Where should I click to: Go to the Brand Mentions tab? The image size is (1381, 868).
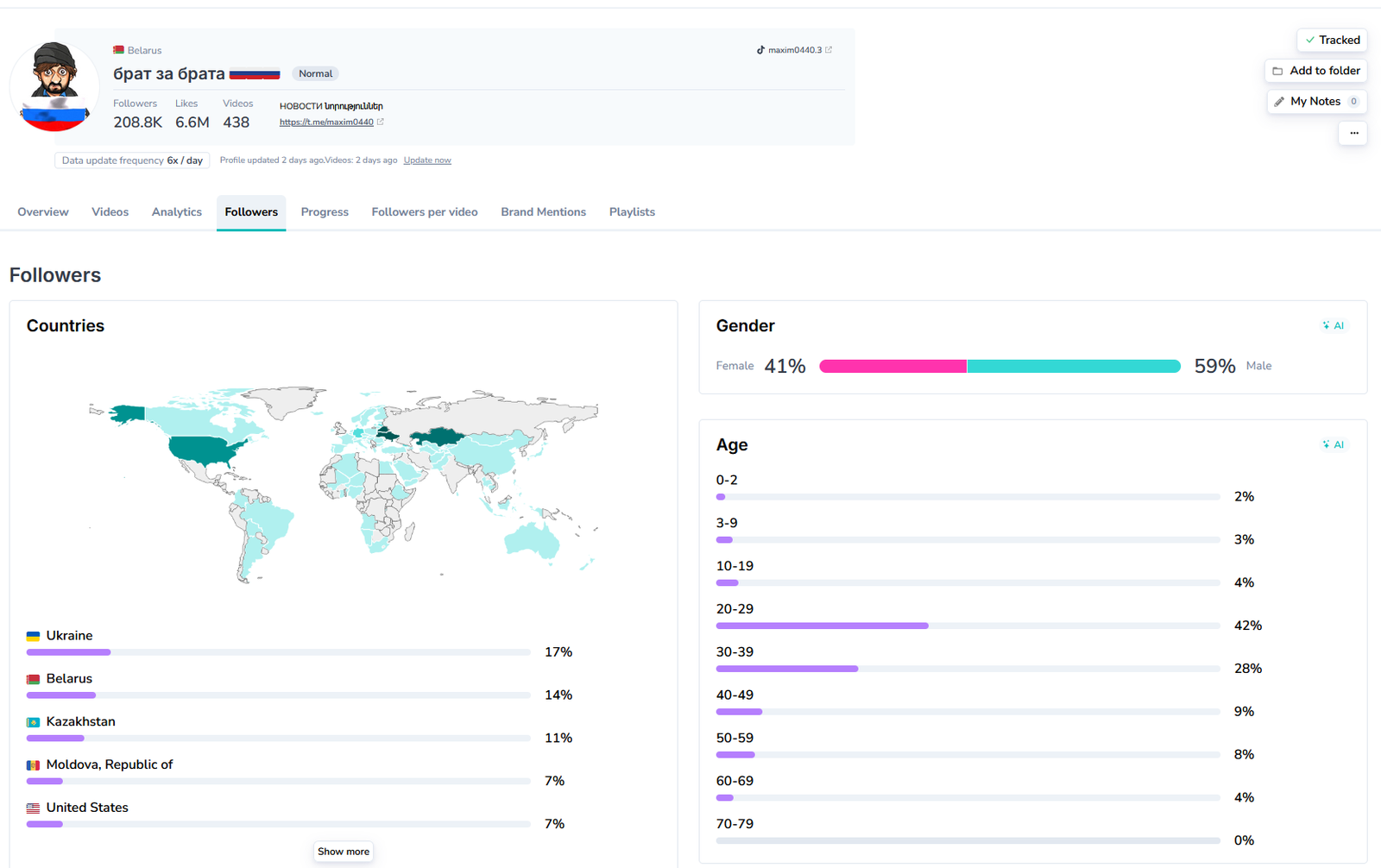(543, 212)
